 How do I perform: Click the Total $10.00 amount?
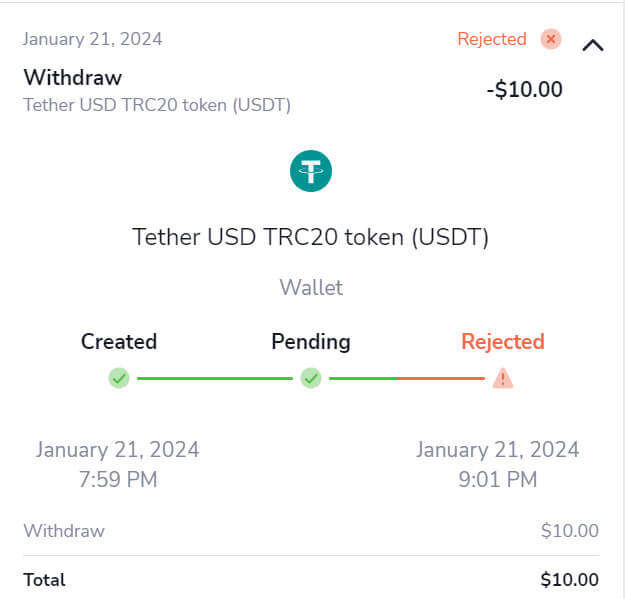pyautogui.click(x=569, y=580)
